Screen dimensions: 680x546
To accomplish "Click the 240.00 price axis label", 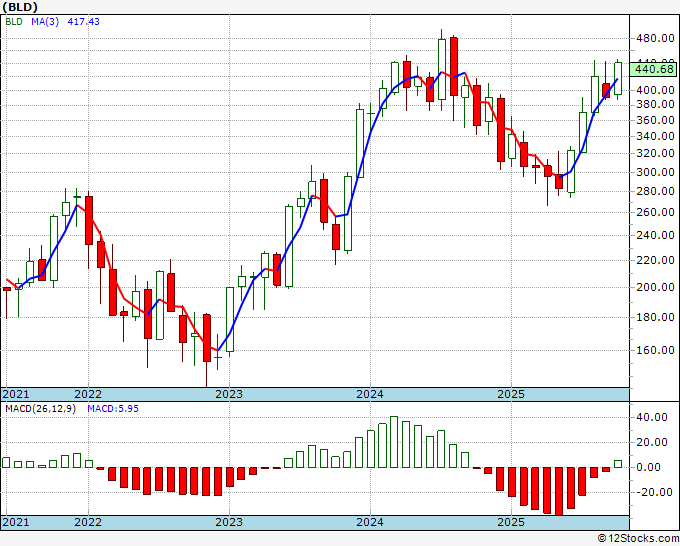I will 655,235.
